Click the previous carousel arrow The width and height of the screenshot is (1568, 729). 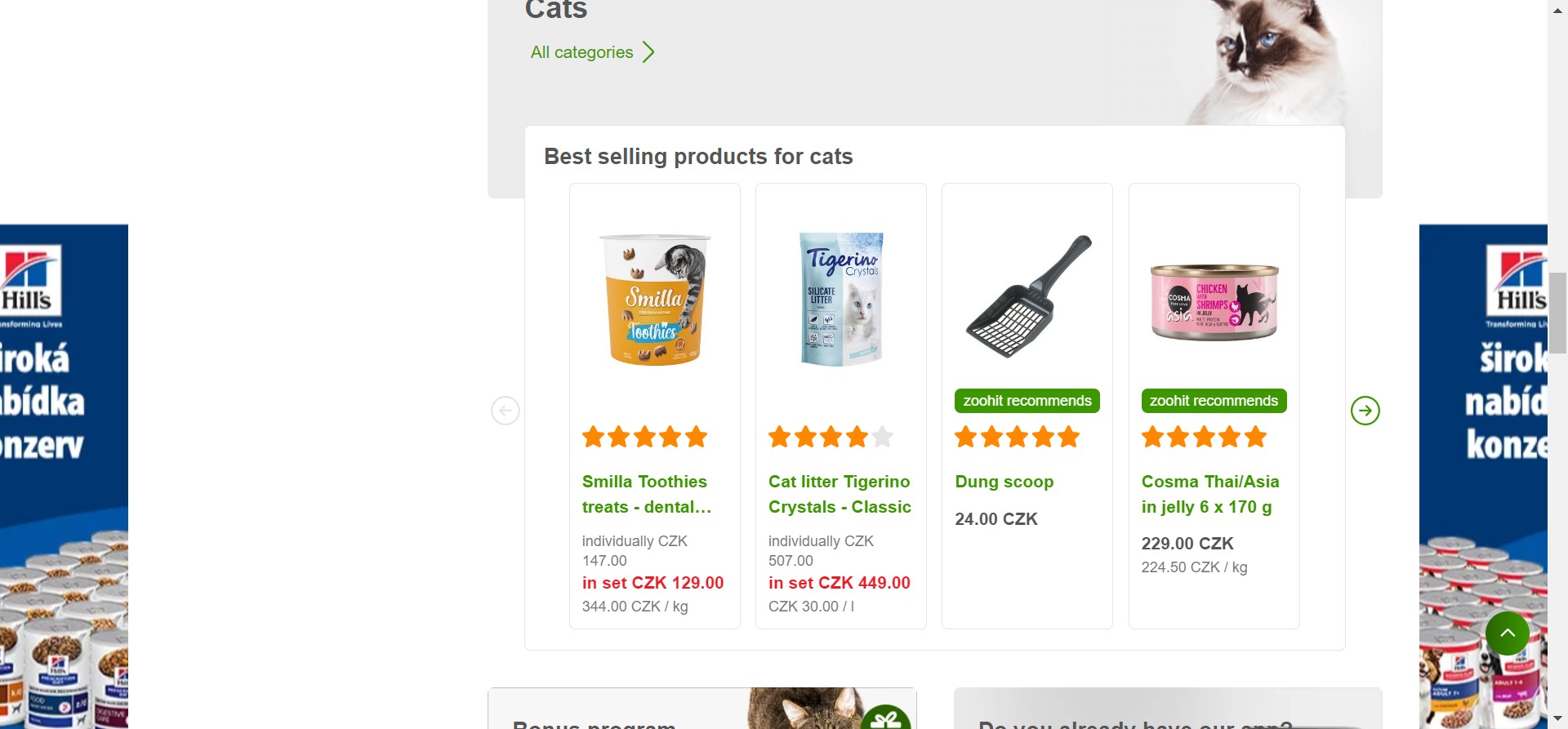click(506, 411)
